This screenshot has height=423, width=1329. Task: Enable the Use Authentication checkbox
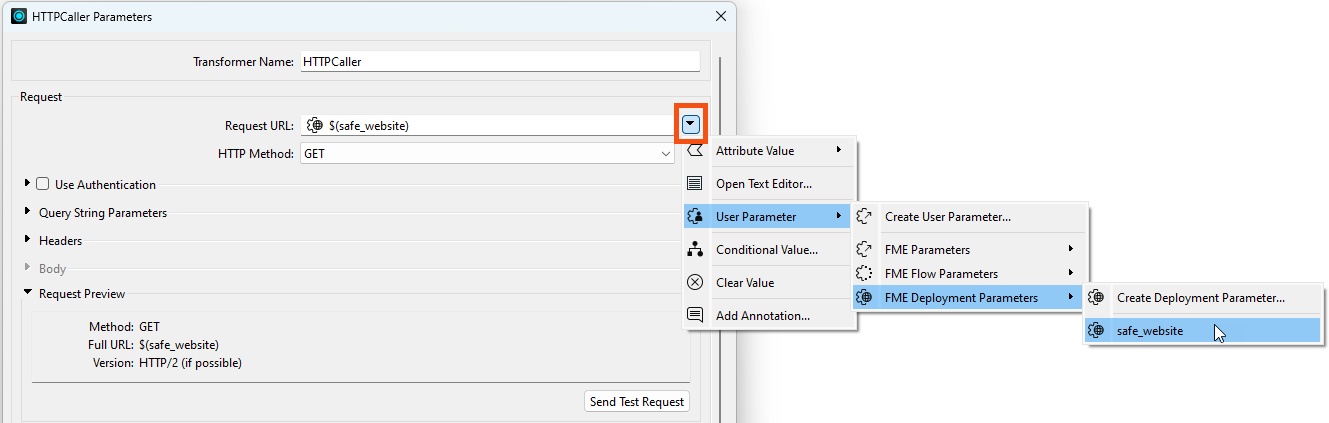point(43,184)
